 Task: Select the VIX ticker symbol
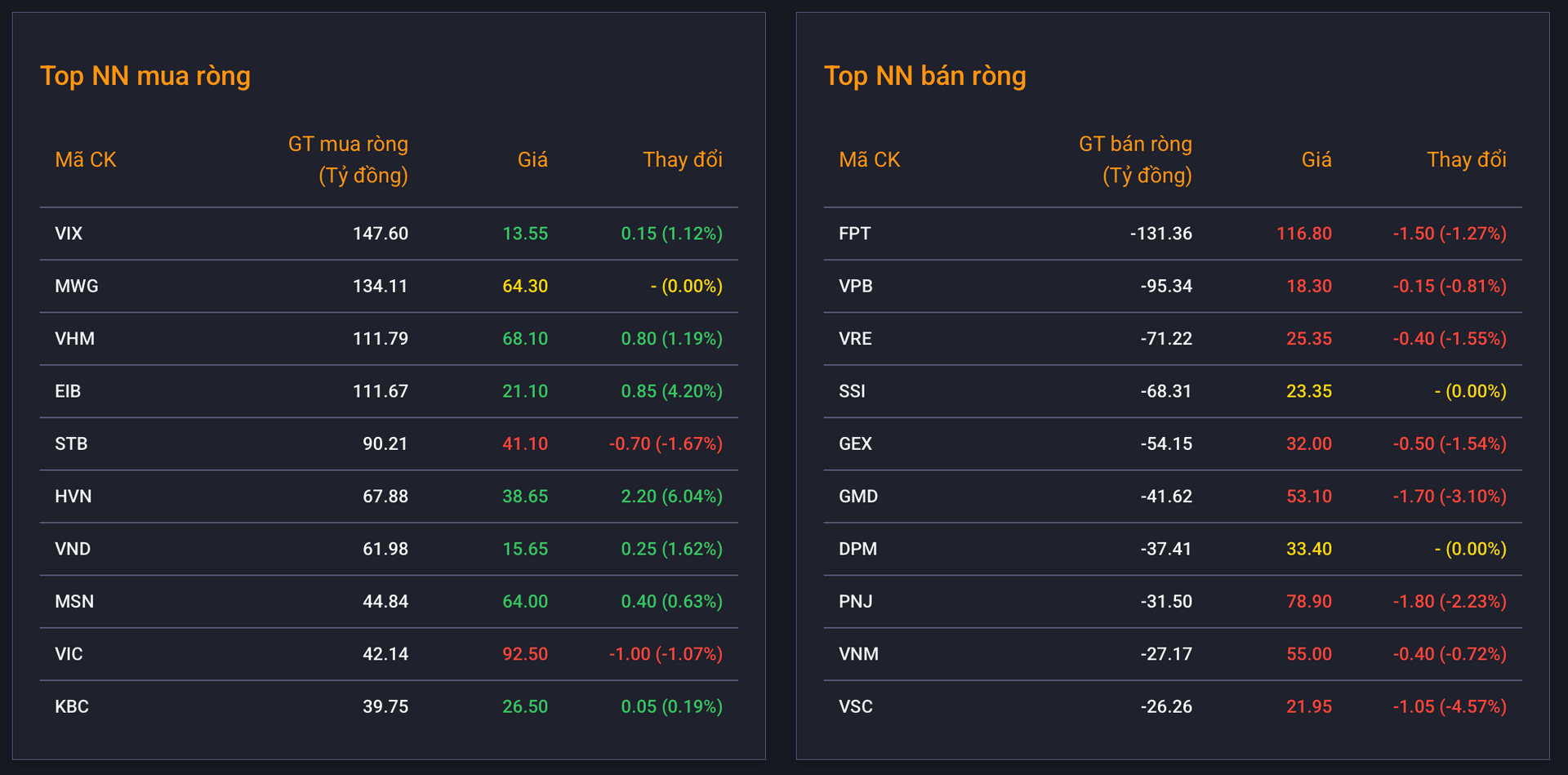coord(69,234)
